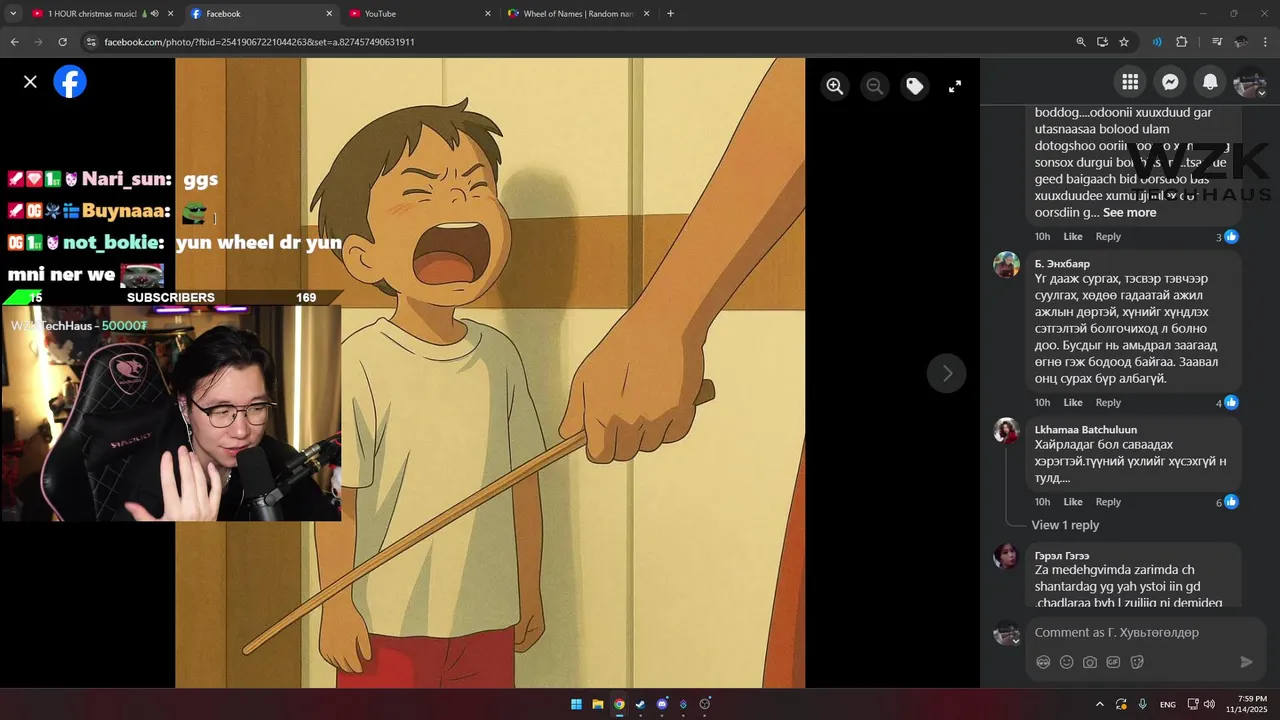Open Lkhamaa Batchuluun's profile name

click(1086, 430)
